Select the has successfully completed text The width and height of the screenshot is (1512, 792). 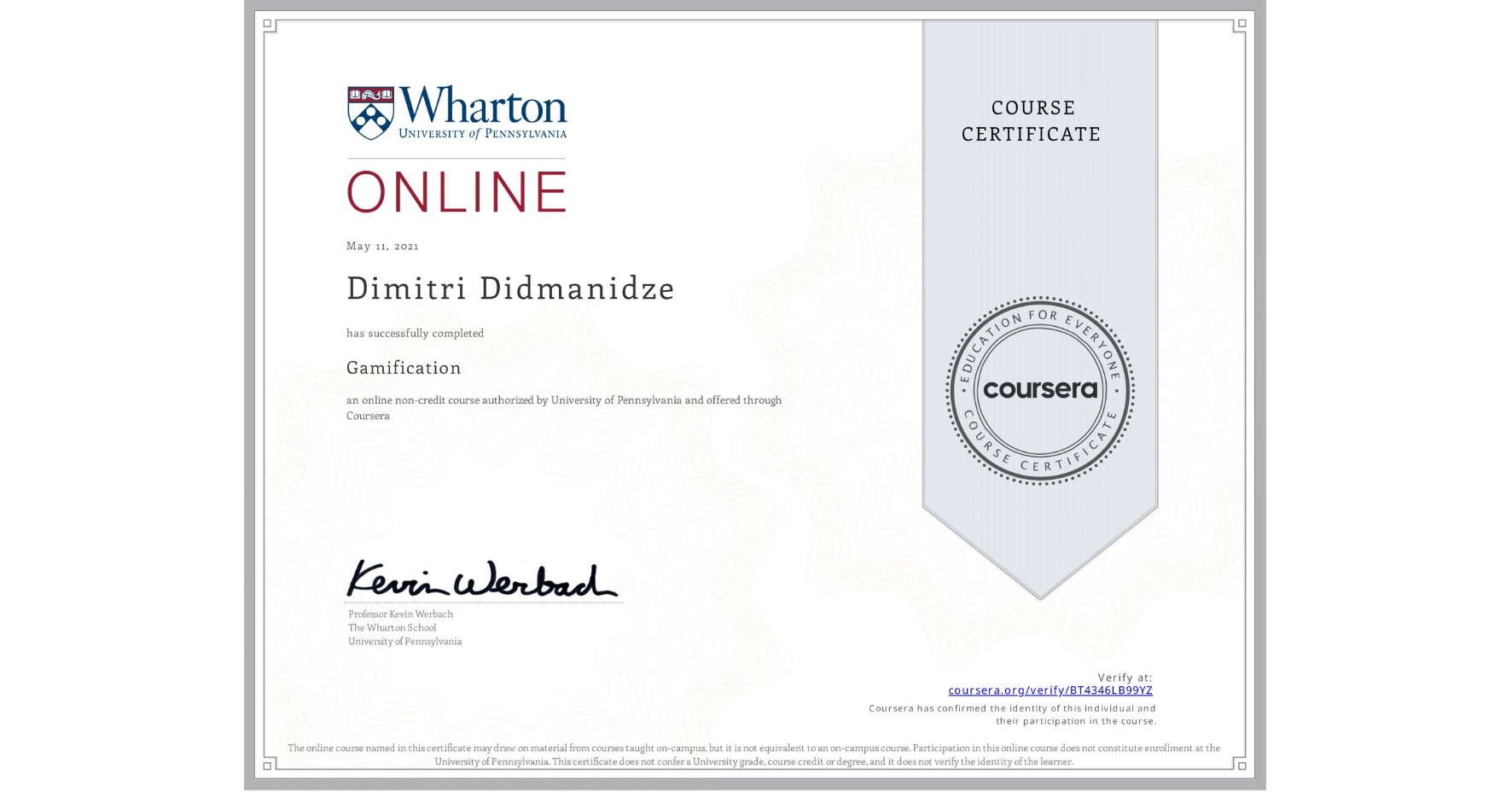415,333
